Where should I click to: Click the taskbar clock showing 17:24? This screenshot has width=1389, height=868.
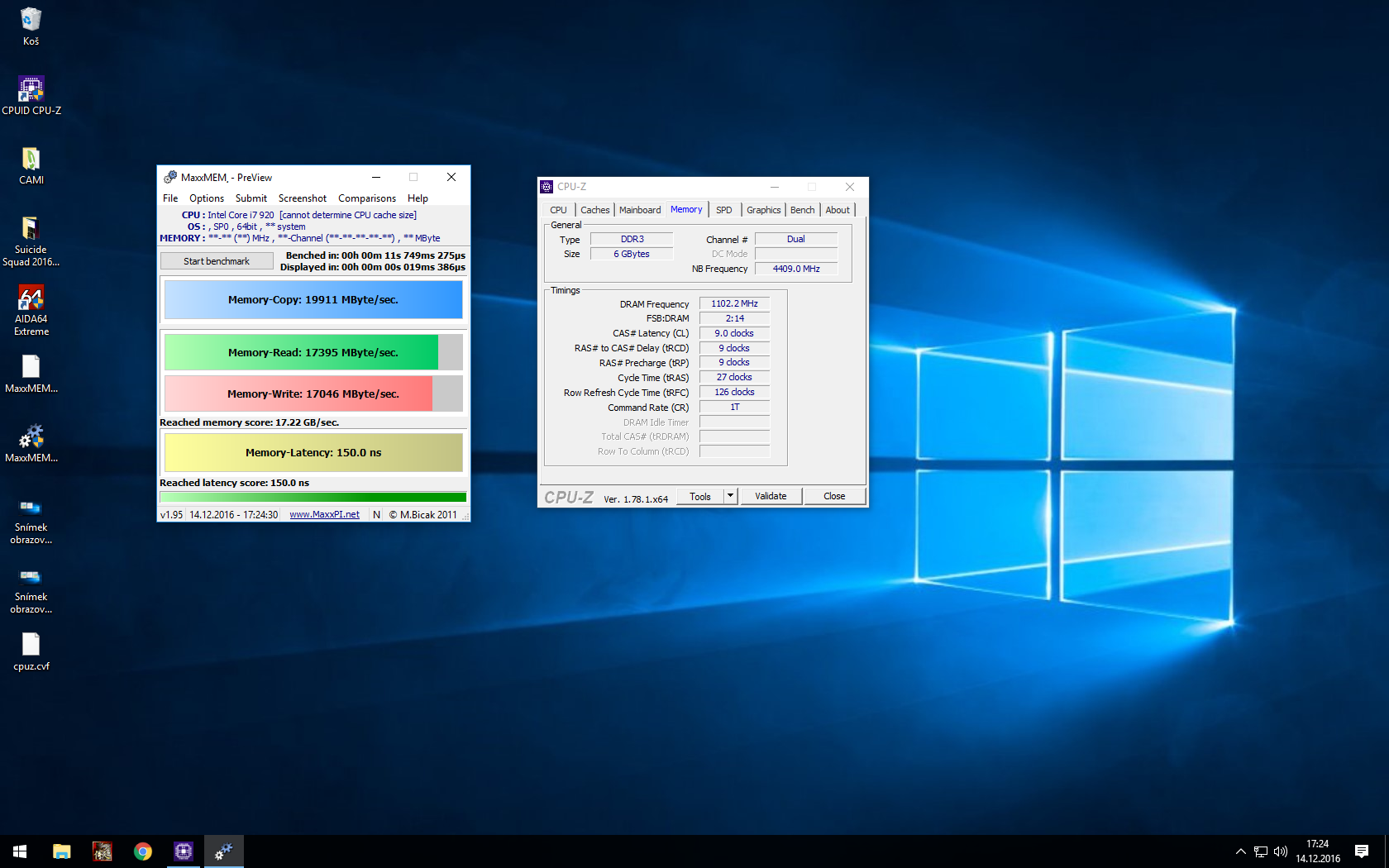click(1318, 851)
